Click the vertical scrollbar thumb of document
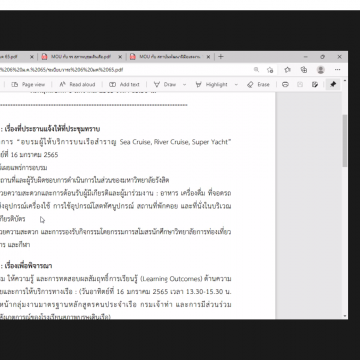 pos(345,141)
